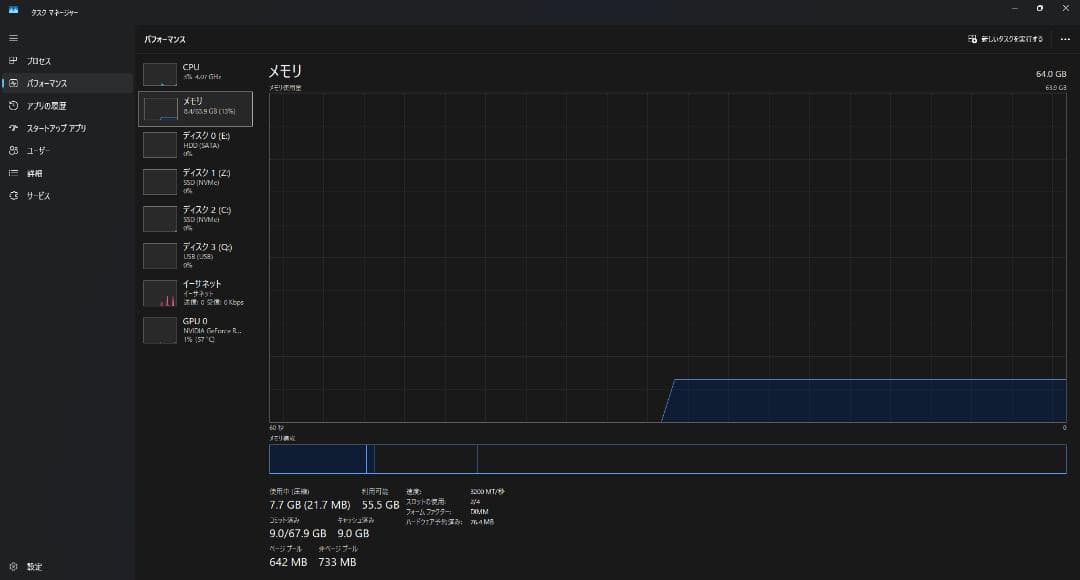Viewport: 1080px width, 580px height.
Task: Select the イーサネット network item
Action: point(196,293)
